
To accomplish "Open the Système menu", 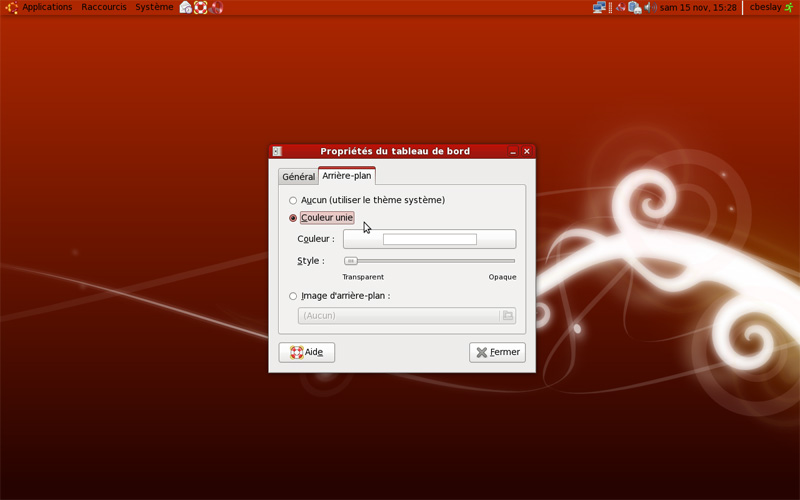I will 154,7.
